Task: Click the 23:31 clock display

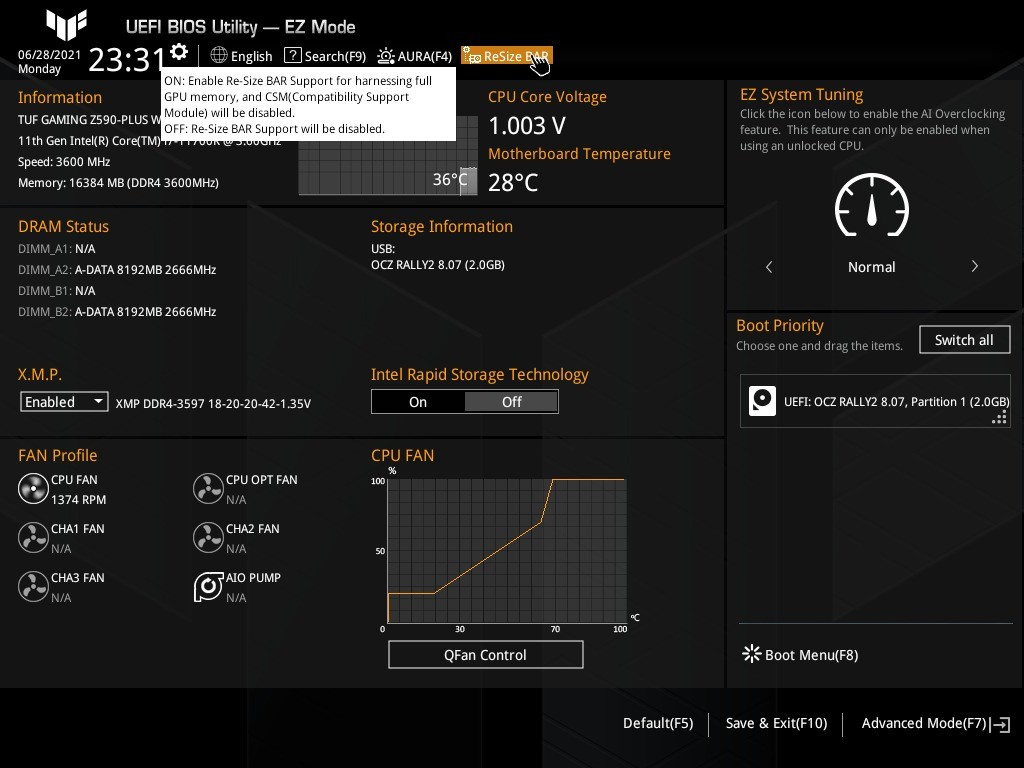Action: pos(126,59)
